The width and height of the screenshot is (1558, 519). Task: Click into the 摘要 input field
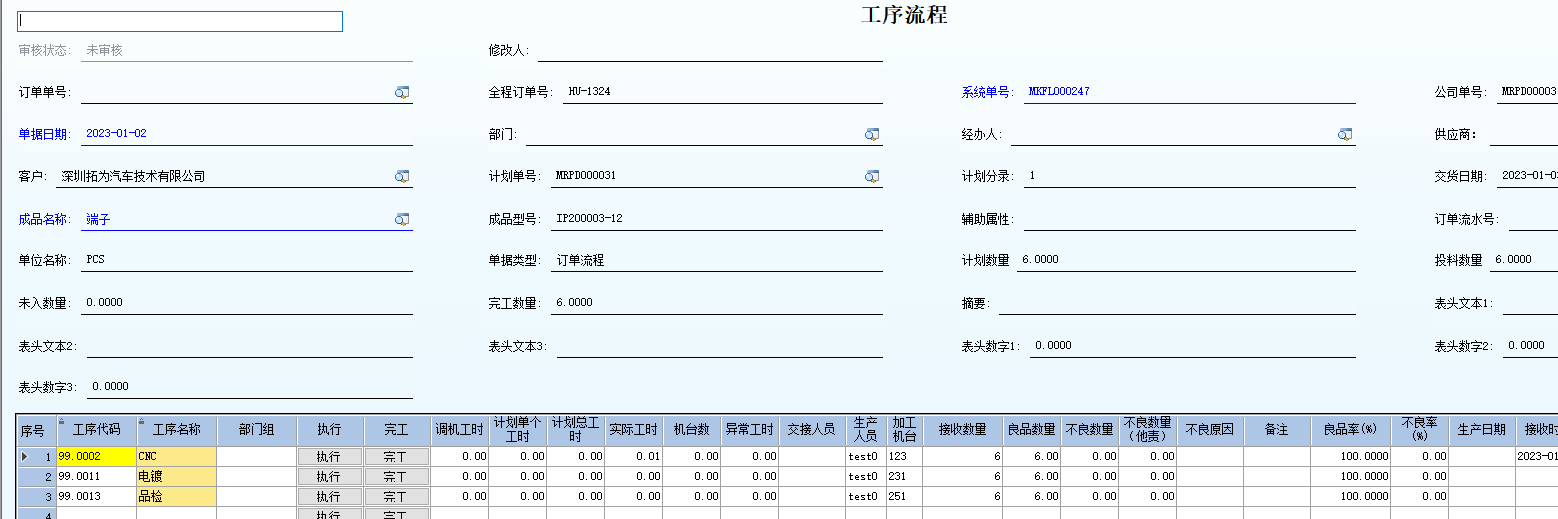point(1176,302)
